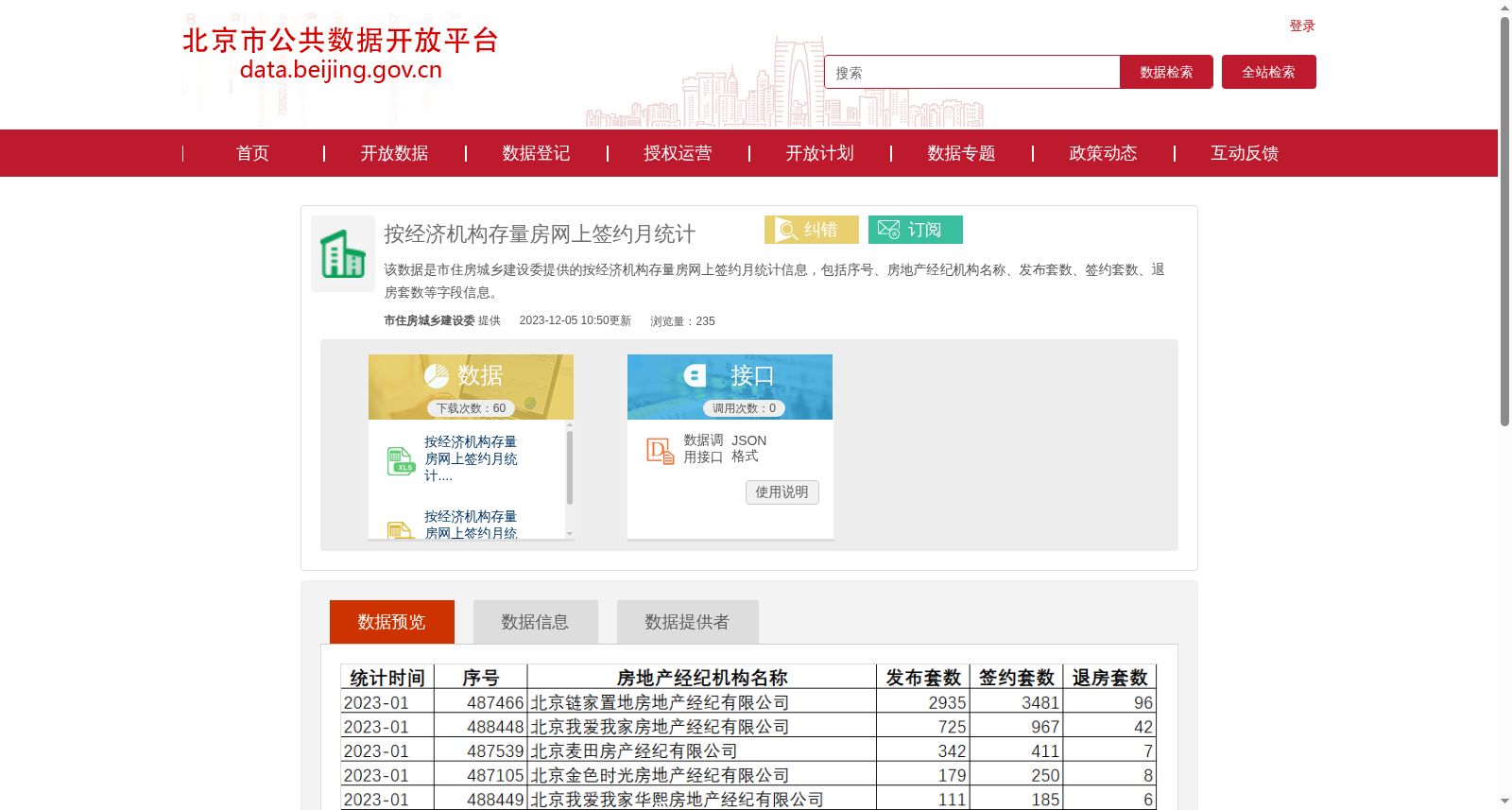The image size is (1512, 810).
Task: Click the 数据 card header banner
Action: pos(471,387)
